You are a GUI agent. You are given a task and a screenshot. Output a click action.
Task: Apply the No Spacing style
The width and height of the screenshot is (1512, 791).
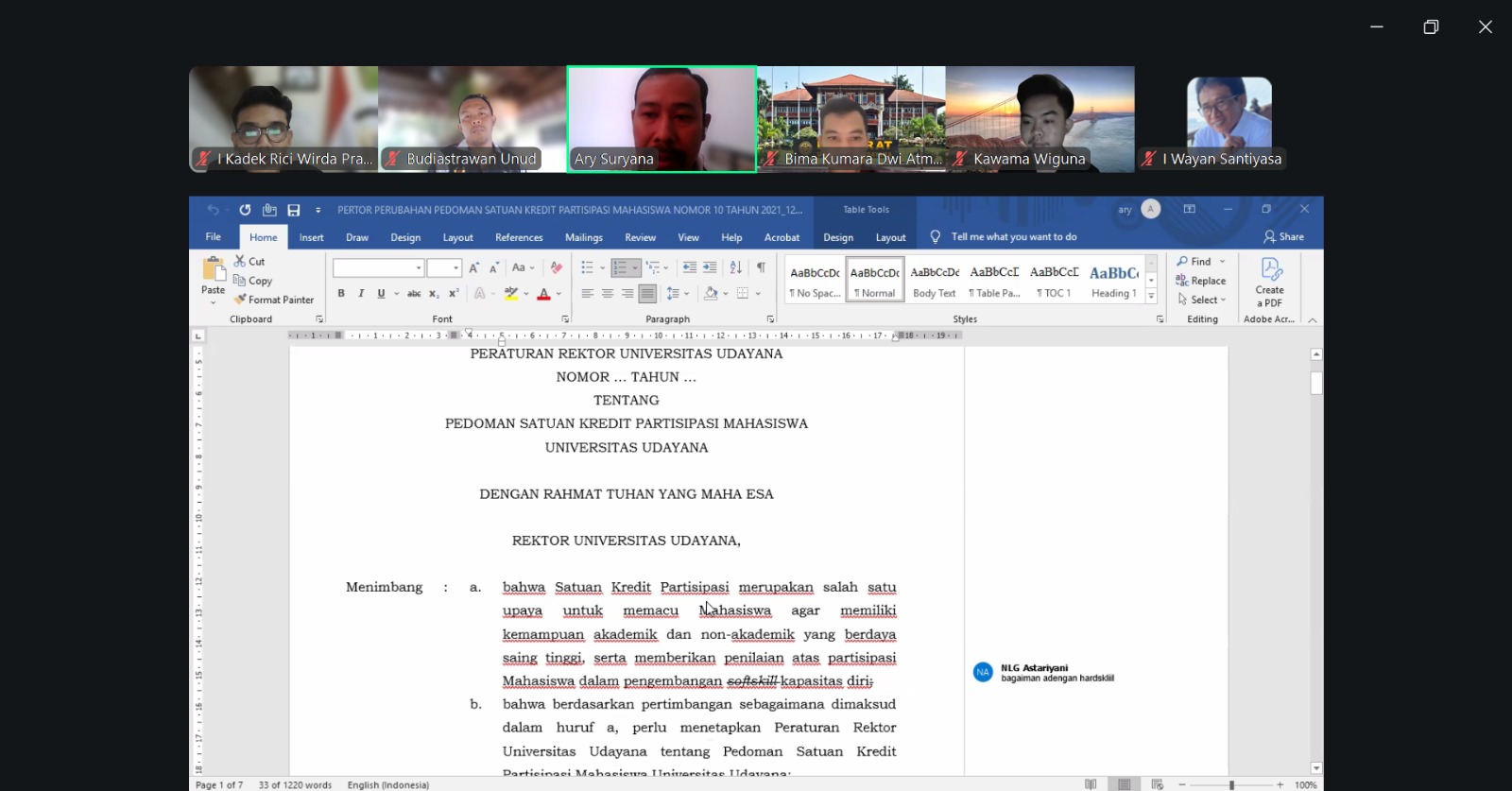click(815, 281)
